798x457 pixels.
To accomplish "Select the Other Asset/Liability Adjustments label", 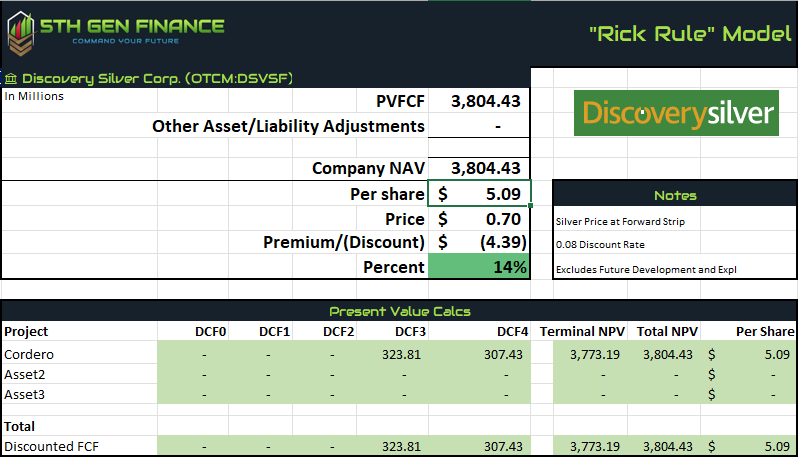I will [288, 126].
